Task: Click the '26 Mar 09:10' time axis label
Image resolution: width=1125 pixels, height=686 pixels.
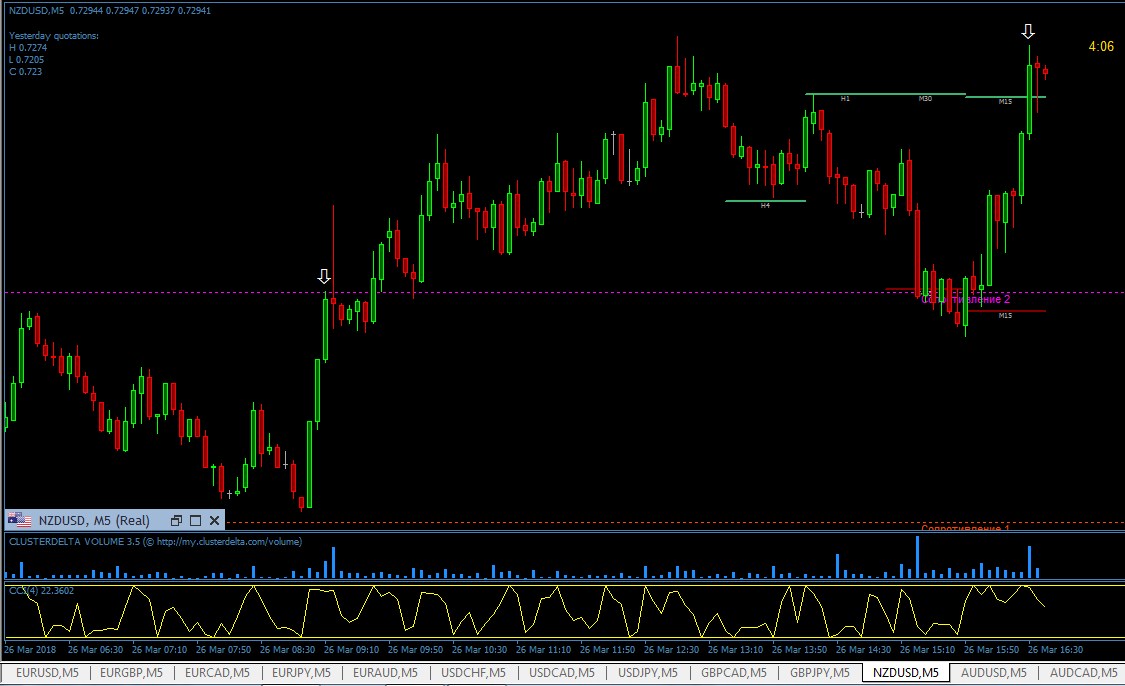Action: coord(352,649)
